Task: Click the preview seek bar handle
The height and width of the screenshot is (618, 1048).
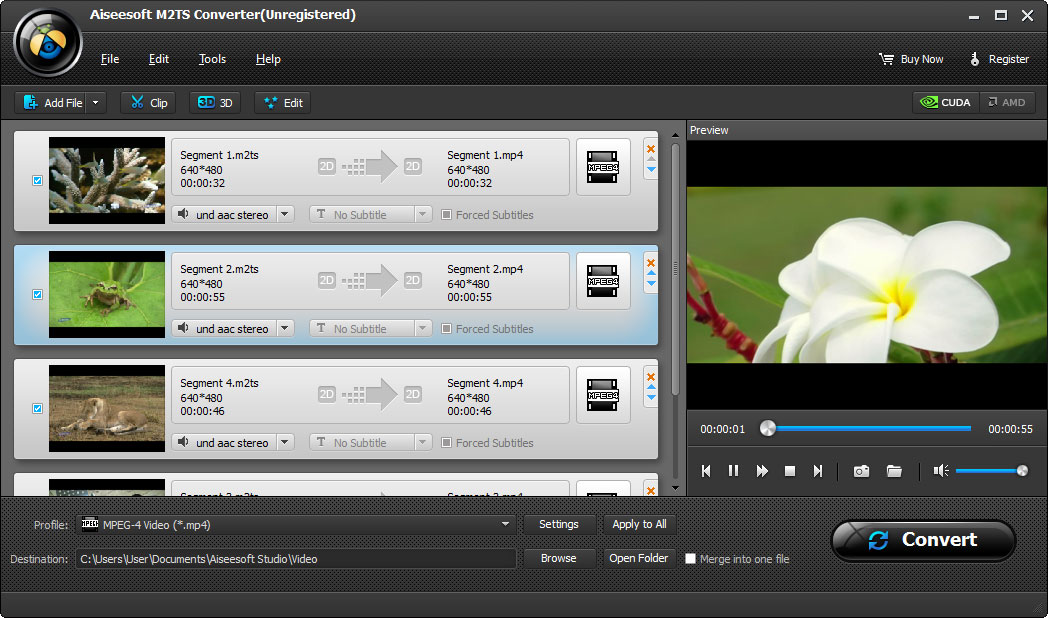Action: (x=768, y=428)
